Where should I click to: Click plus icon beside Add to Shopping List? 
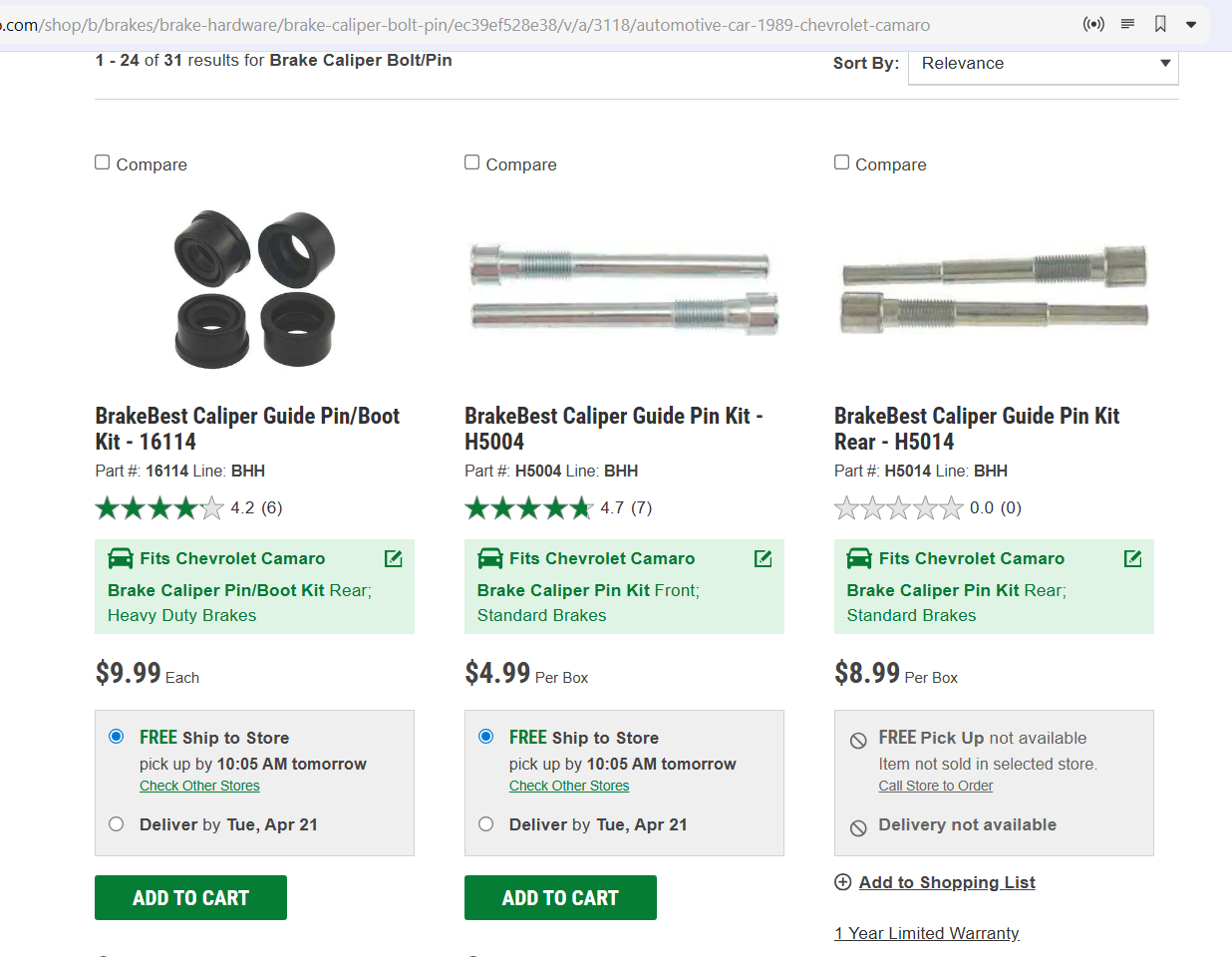tap(843, 882)
